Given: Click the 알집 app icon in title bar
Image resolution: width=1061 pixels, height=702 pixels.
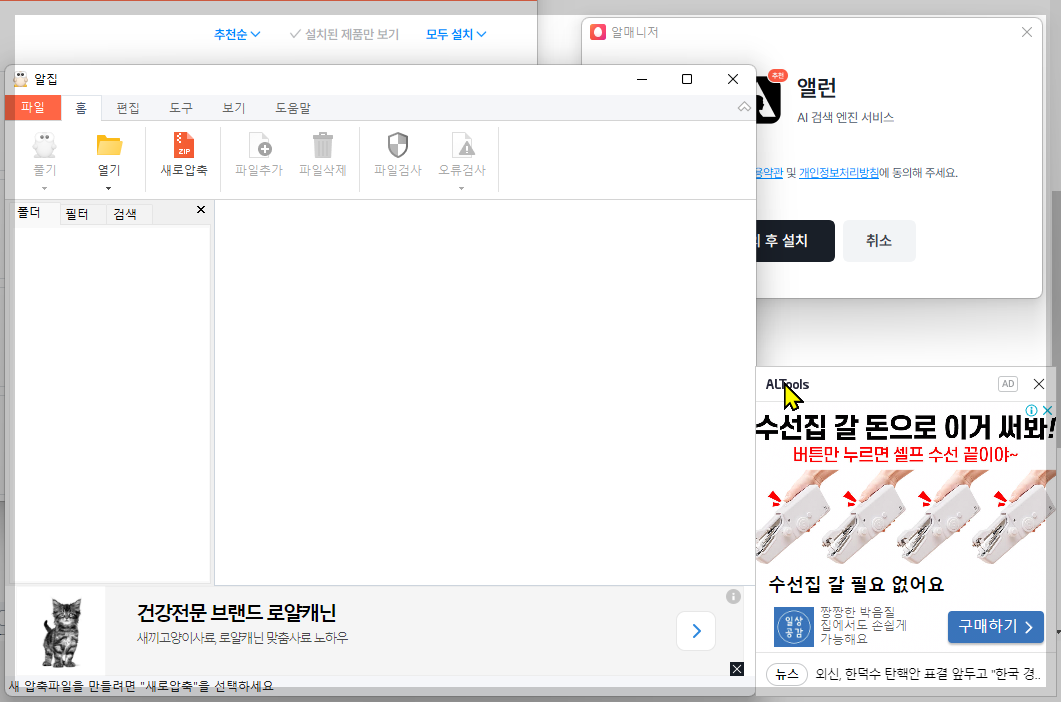Looking at the screenshot, I should [21, 79].
